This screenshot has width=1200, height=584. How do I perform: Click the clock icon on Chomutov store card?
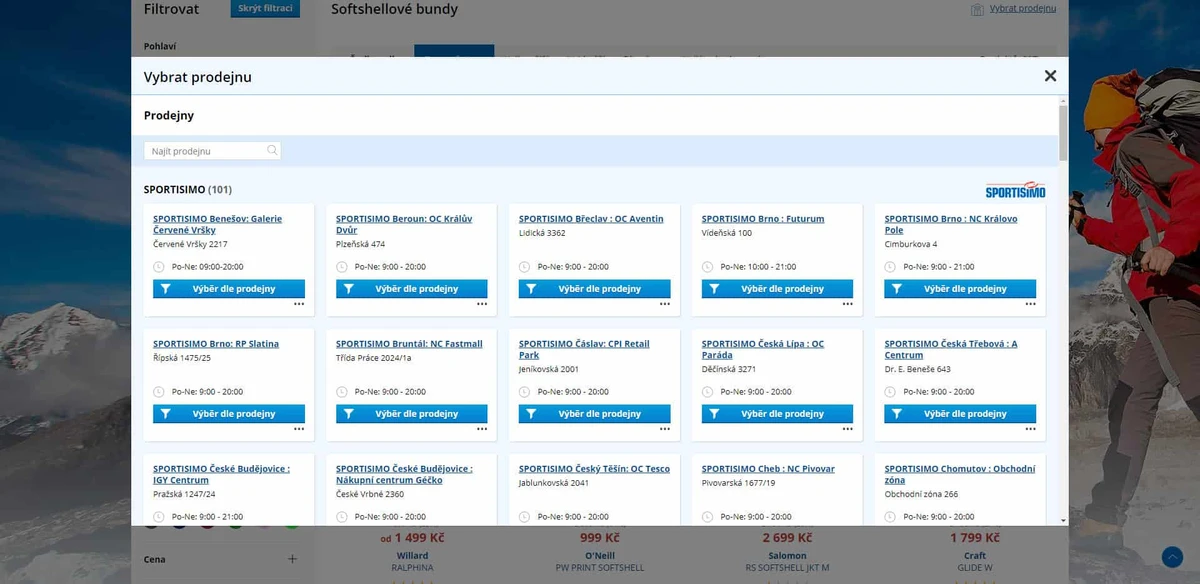tap(890, 517)
